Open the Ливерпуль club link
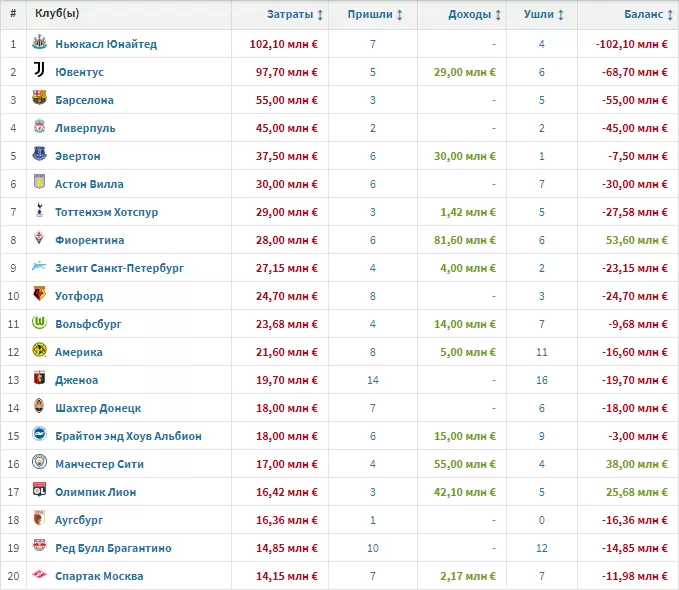The width and height of the screenshot is (679, 590). [x=85, y=128]
